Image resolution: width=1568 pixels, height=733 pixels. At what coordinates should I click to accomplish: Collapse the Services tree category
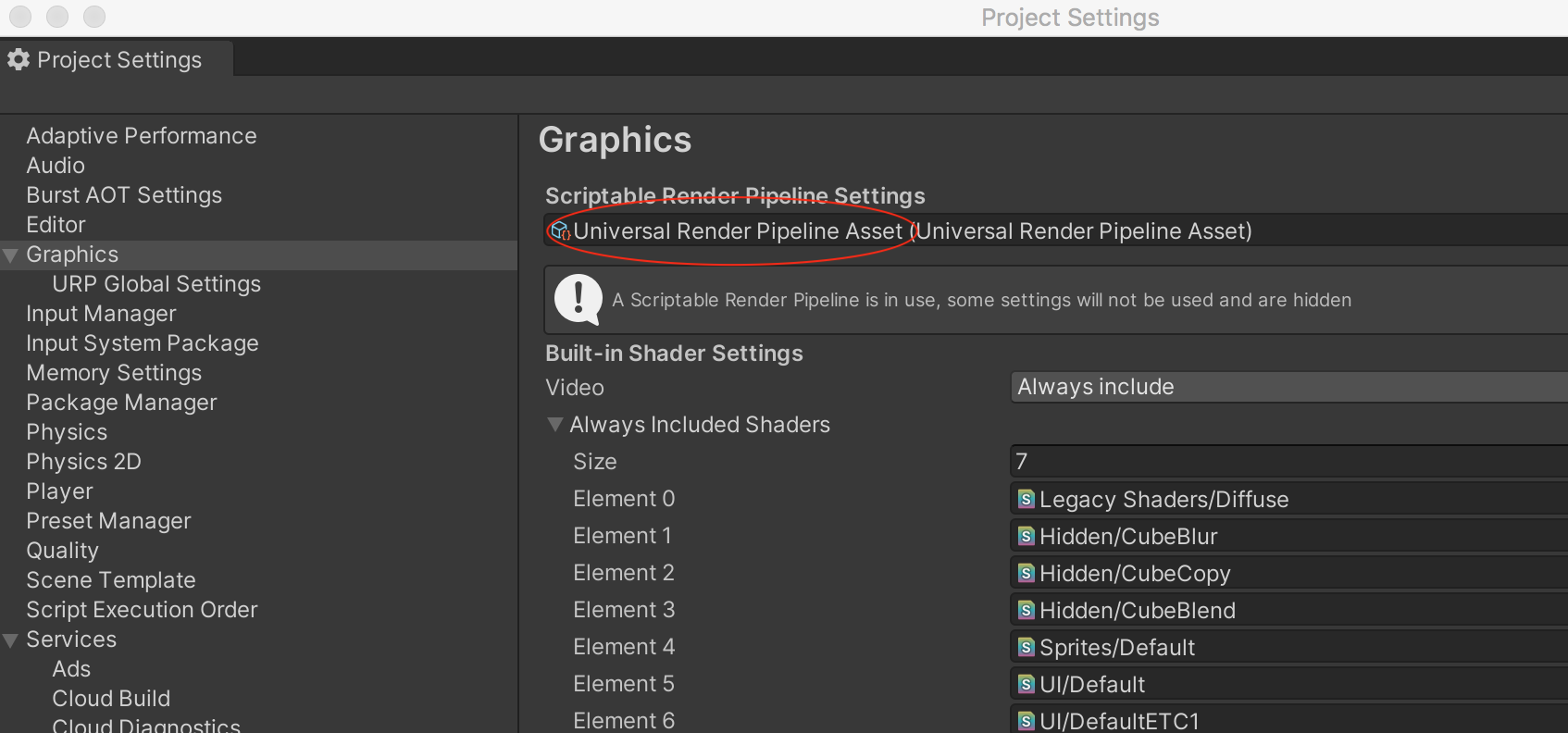coord(11,640)
